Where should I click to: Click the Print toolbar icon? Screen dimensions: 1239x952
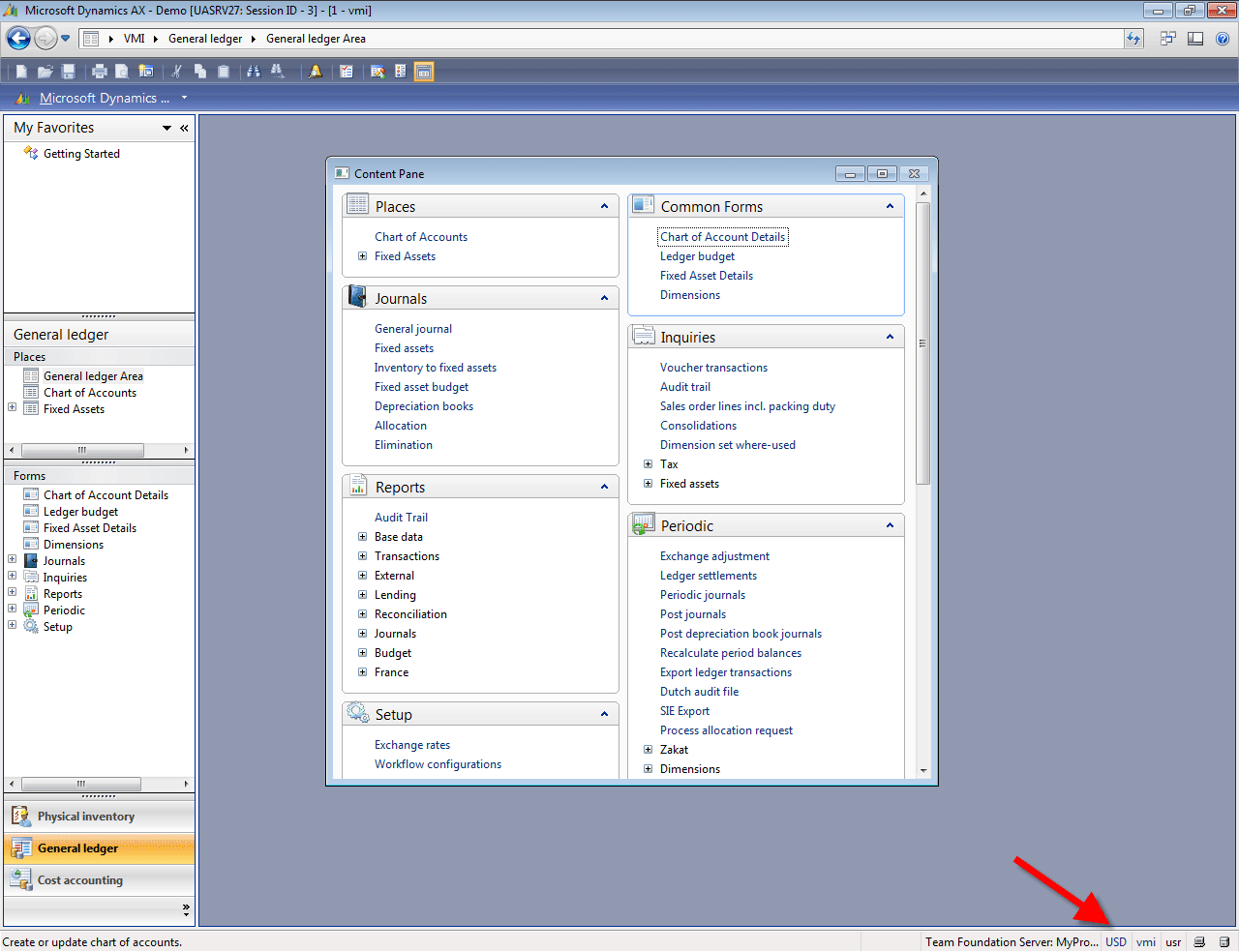[x=99, y=72]
